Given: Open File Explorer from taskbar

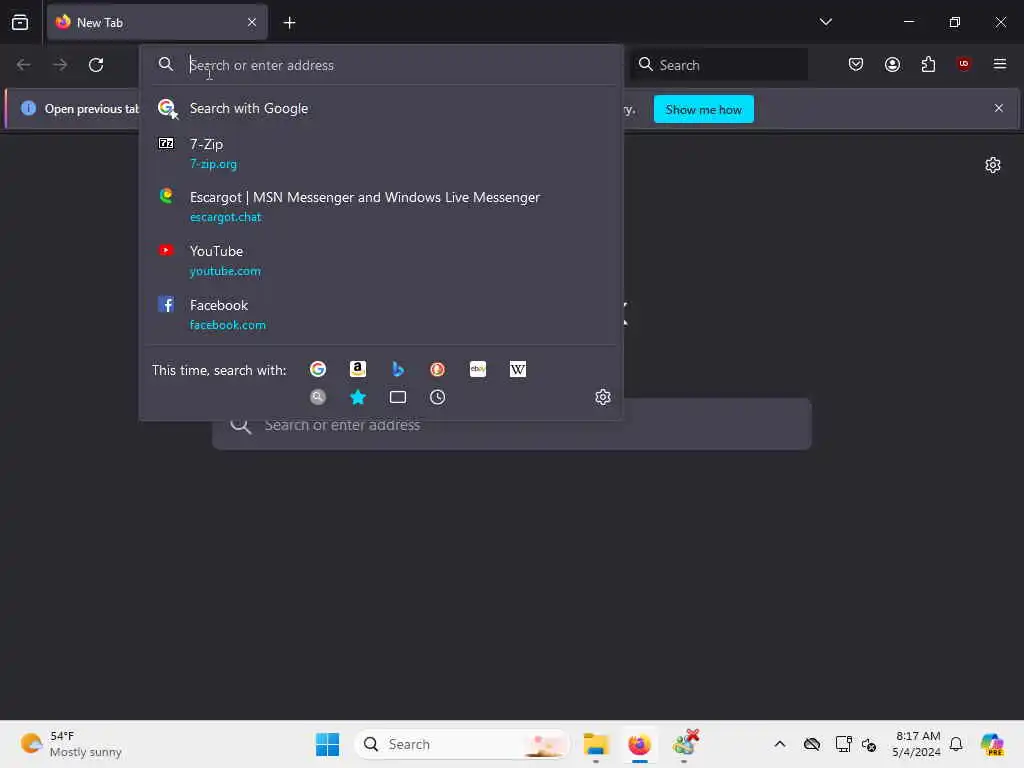Looking at the screenshot, I should (x=596, y=744).
